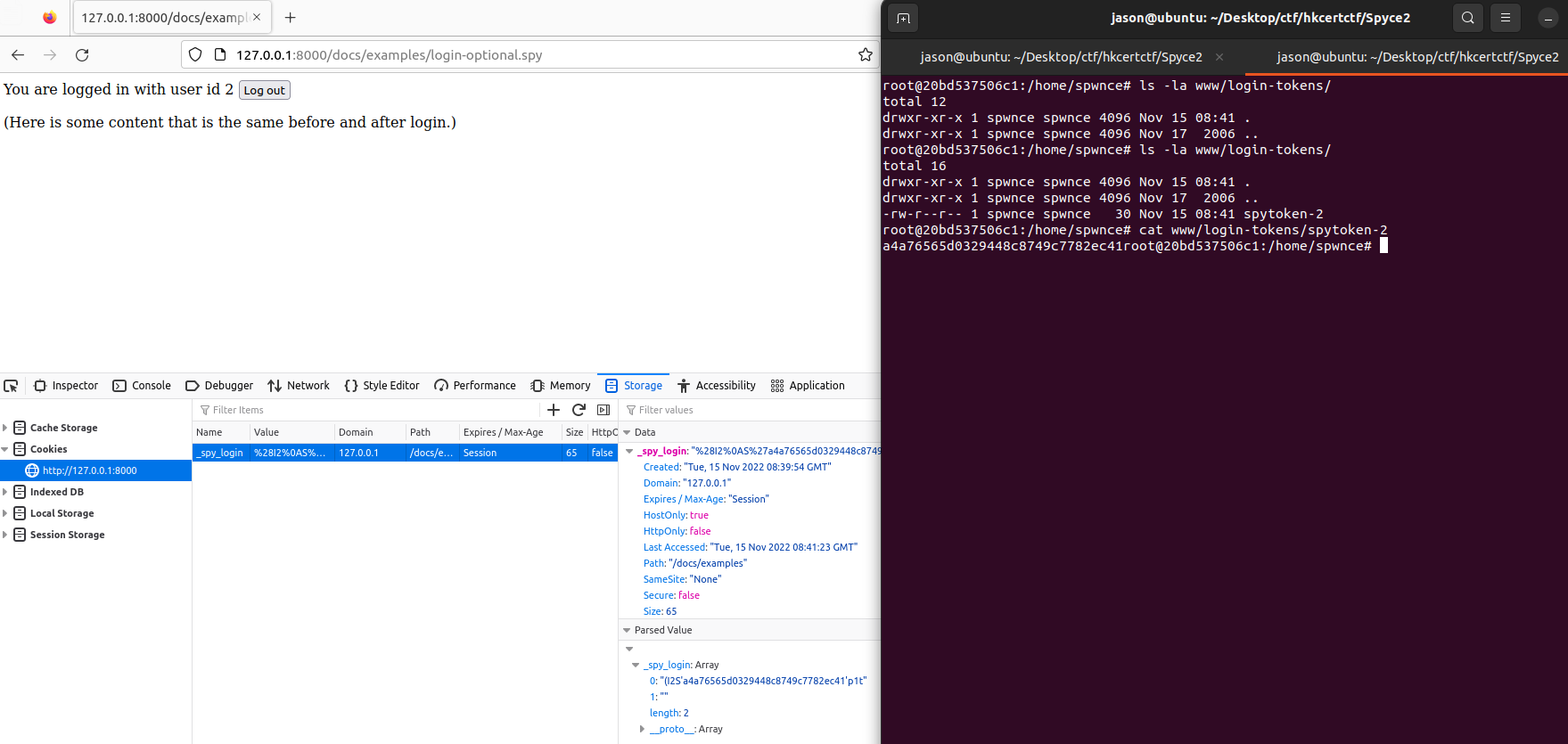This screenshot has width=1568, height=744.
Task: Click the page info icon in address bar
Action: pyautogui.click(x=220, y=54)
